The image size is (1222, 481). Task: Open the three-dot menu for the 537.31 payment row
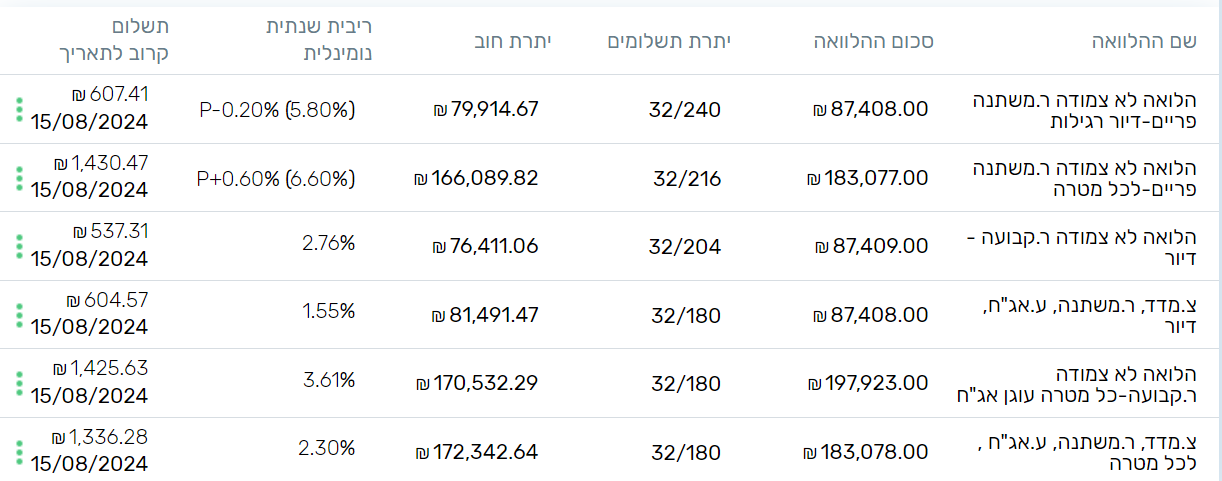18,246
